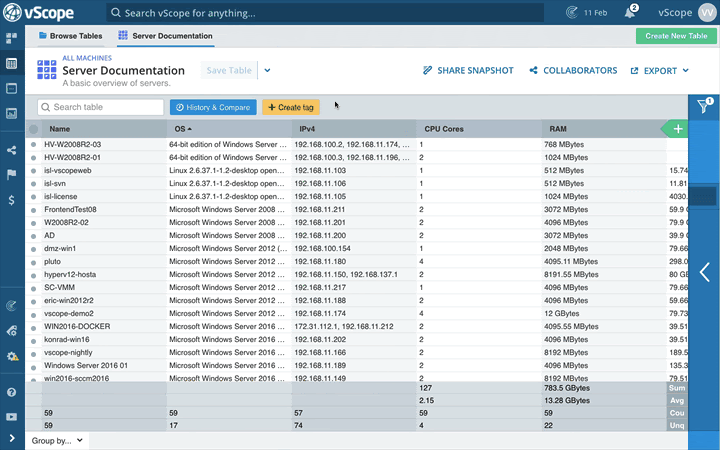Select row isl-vscopeweb circle
The height and width of the screenshot is (450, 720).
coord(34,171)
